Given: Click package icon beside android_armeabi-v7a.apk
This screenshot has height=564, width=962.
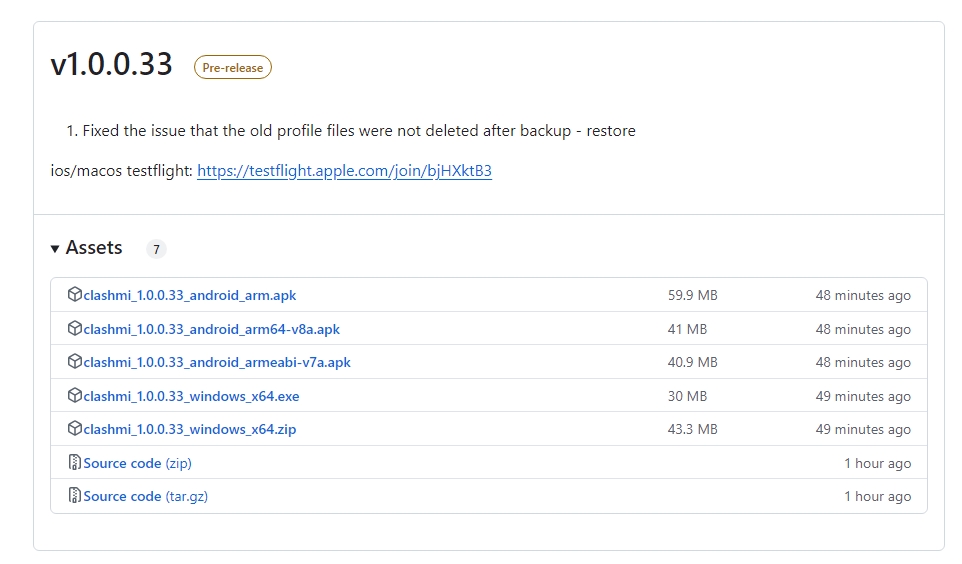Looking at the screenshot, I should click(74, 361).
